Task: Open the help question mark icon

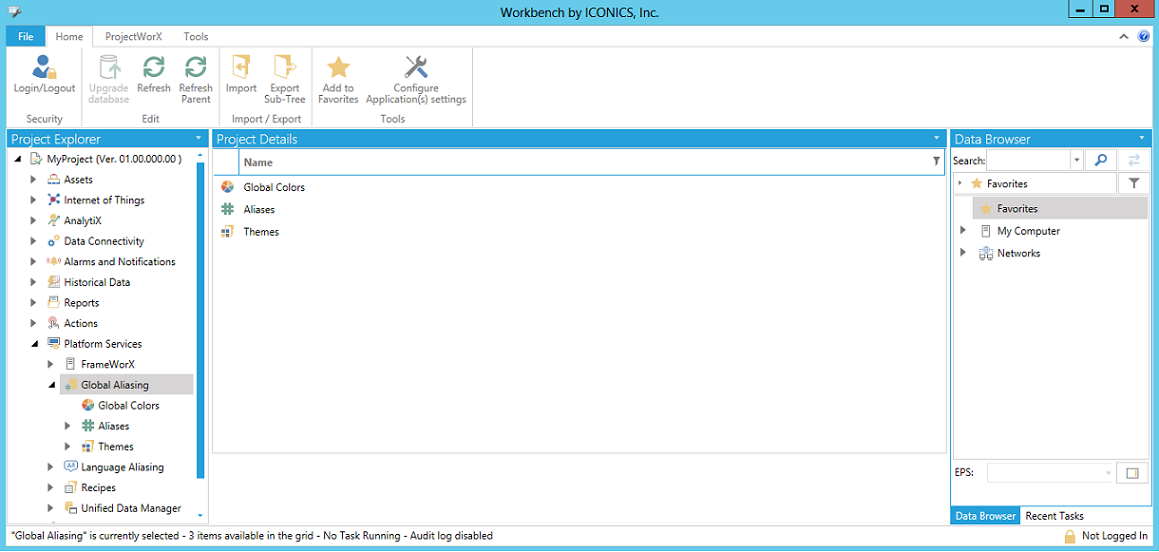Action: (x=1144, y=36)
